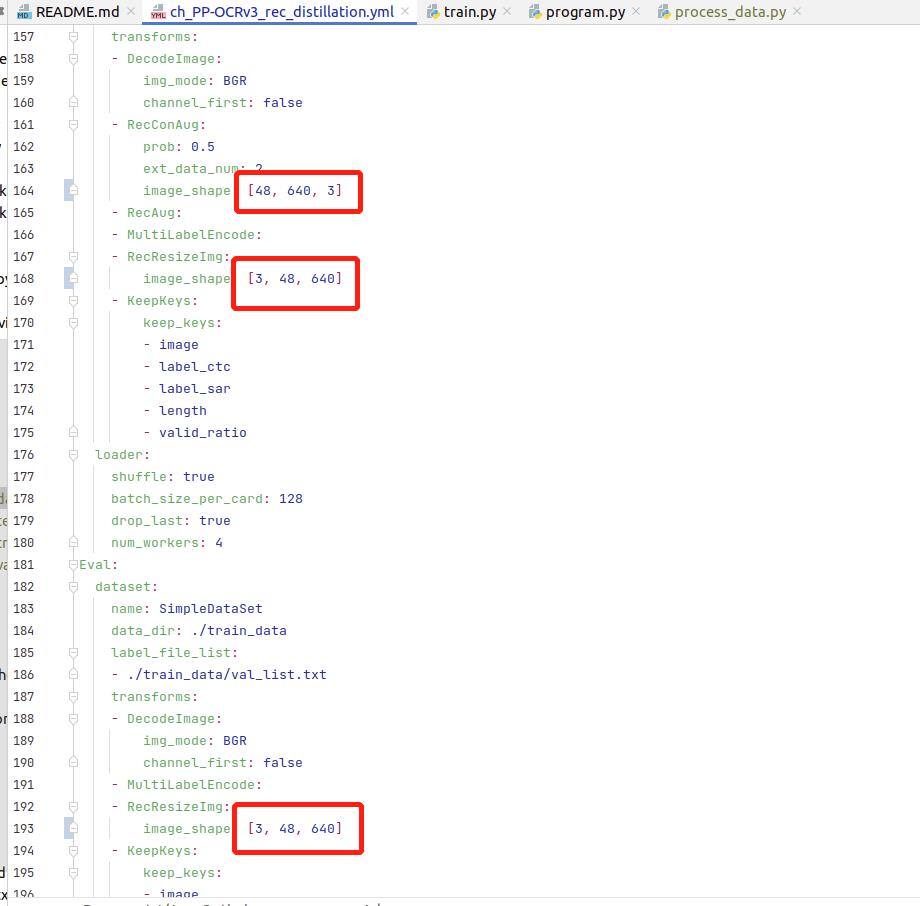Click the Python icon on the train.py tab
The image size is (920, 906).
(x=432, y=12)
